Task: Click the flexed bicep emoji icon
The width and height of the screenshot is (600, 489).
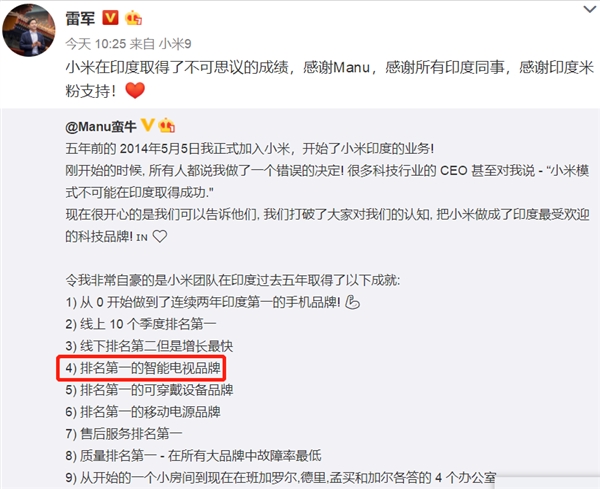Action: pyautogui.click(x=352, y=302)
